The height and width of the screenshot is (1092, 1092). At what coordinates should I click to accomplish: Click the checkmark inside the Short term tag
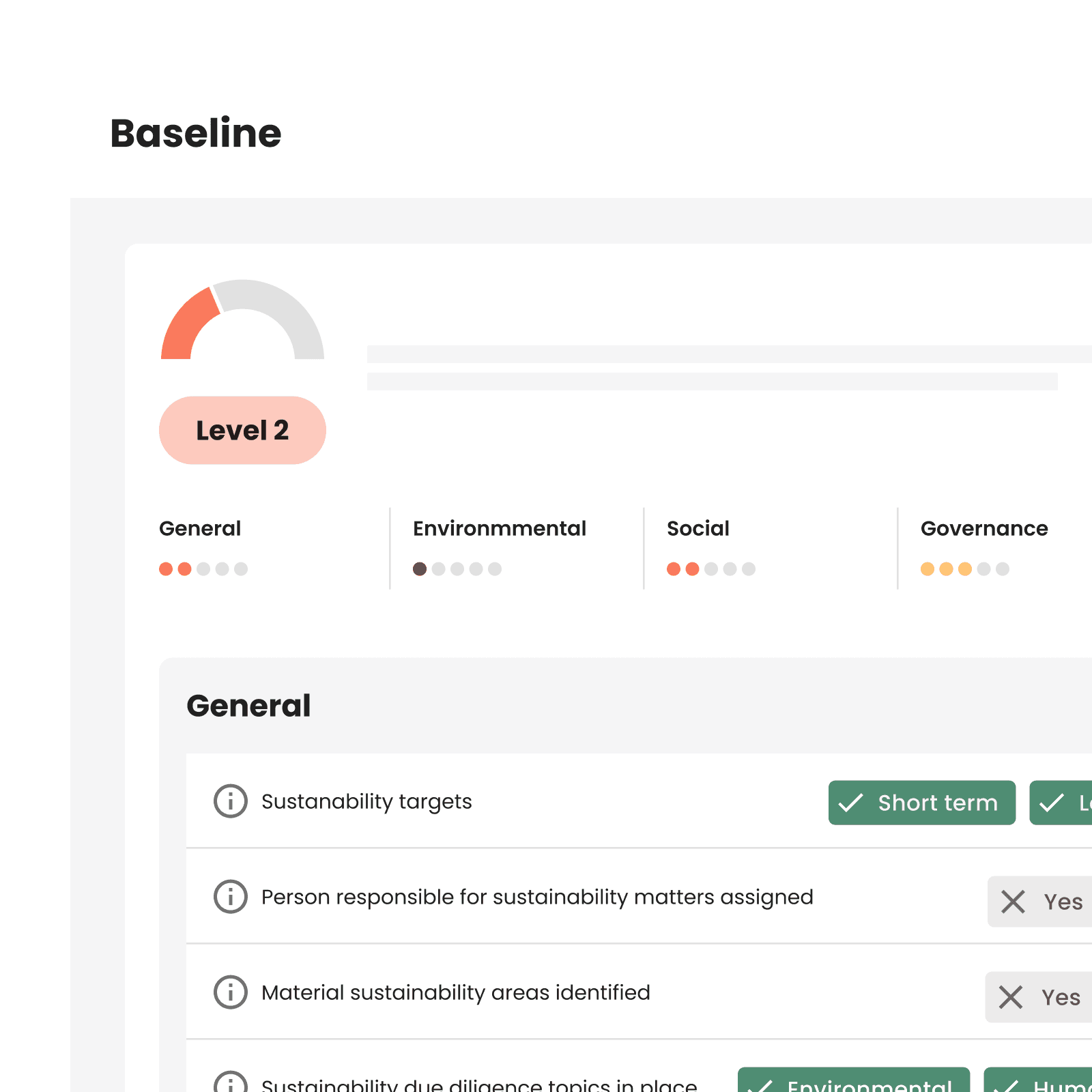tap(854, 803)
